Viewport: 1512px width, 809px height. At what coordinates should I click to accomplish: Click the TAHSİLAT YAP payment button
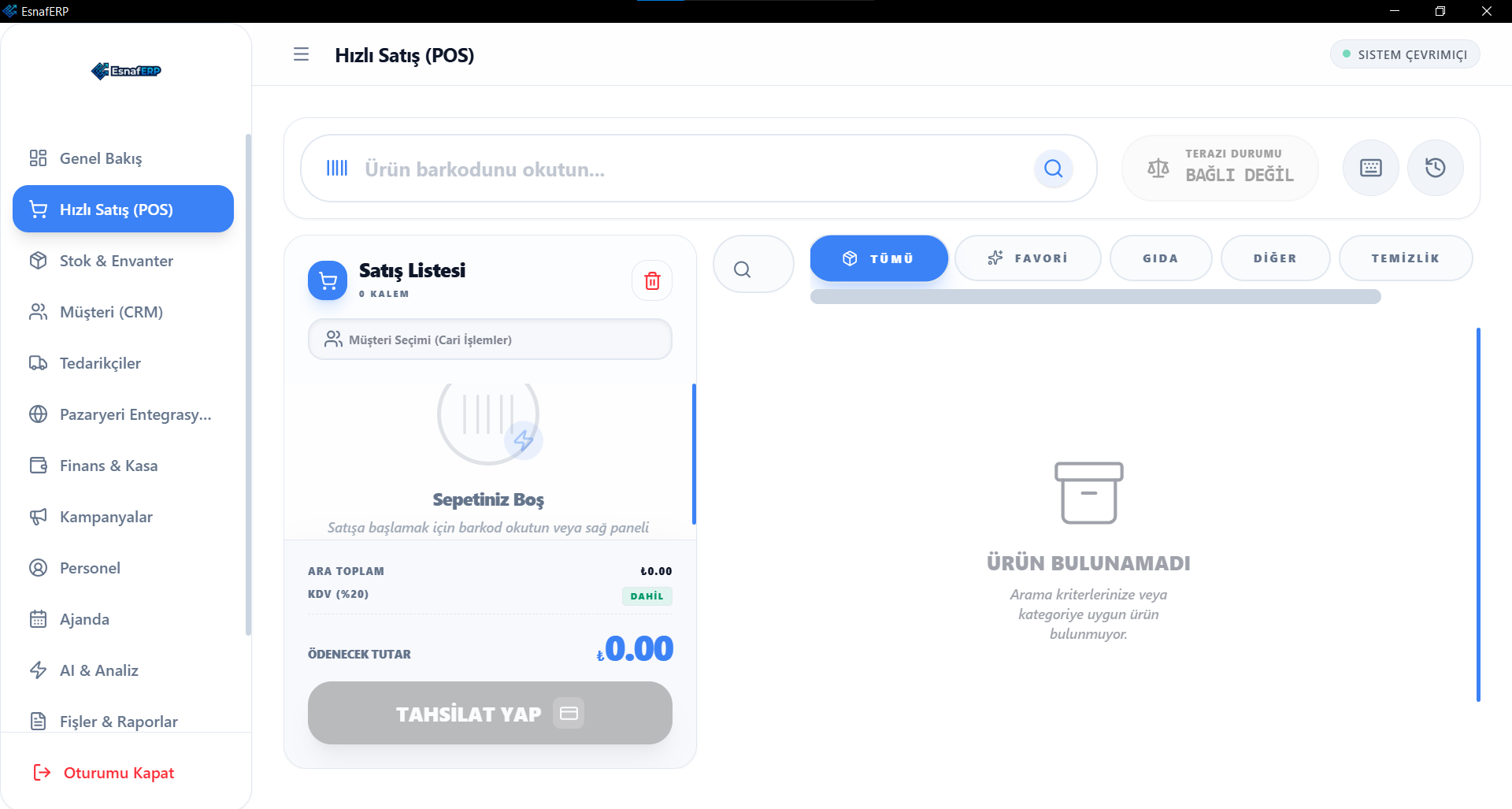tap(490, 713)
